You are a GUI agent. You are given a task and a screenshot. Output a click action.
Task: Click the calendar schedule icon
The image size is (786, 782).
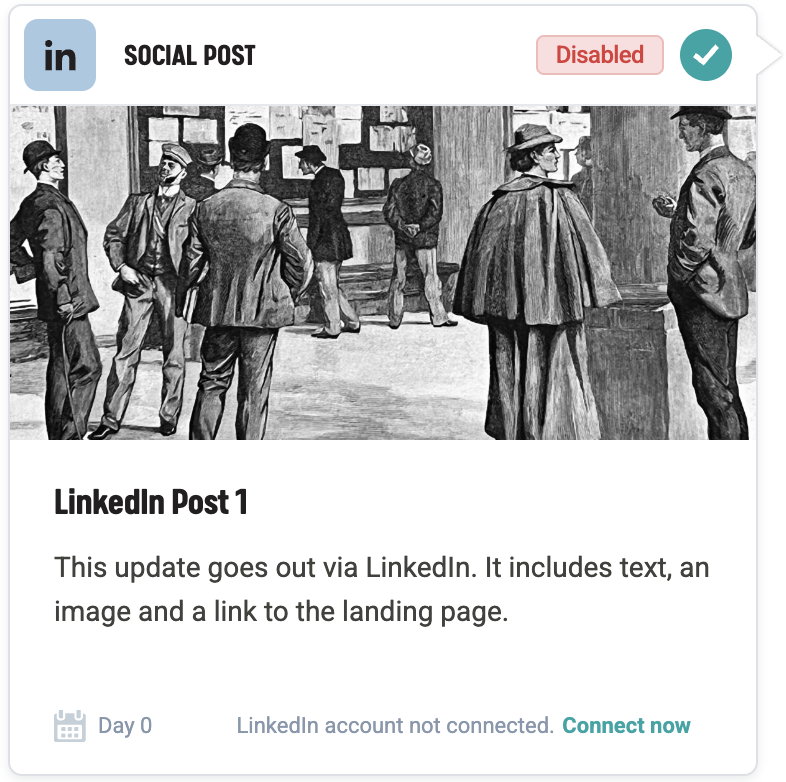point(70,725)
